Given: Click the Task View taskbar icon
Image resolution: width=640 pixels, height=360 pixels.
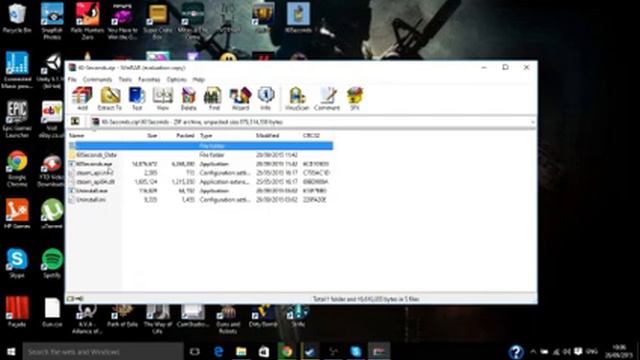Looking at the screenshot, I should click(x=195, y=351).
